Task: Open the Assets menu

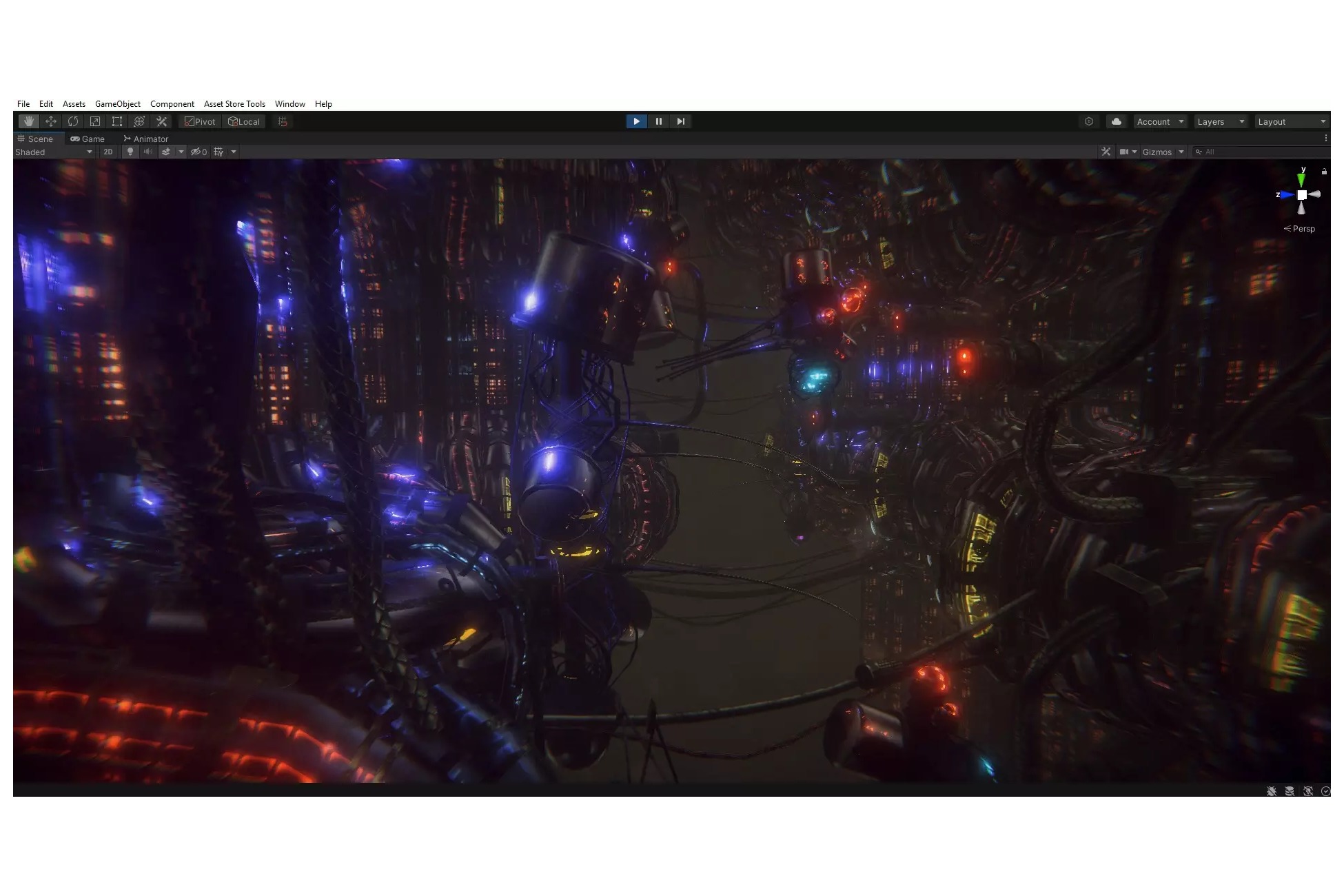Action: coord(74,104)
